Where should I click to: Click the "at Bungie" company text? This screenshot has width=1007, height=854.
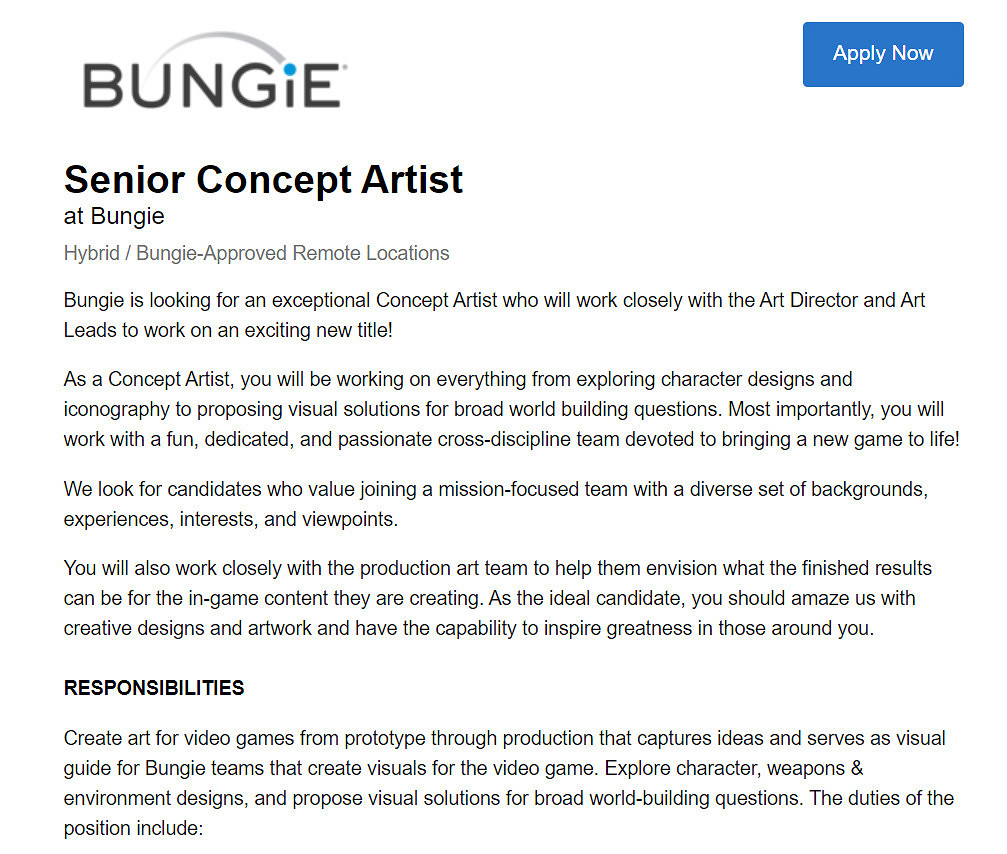coord(114,216)
